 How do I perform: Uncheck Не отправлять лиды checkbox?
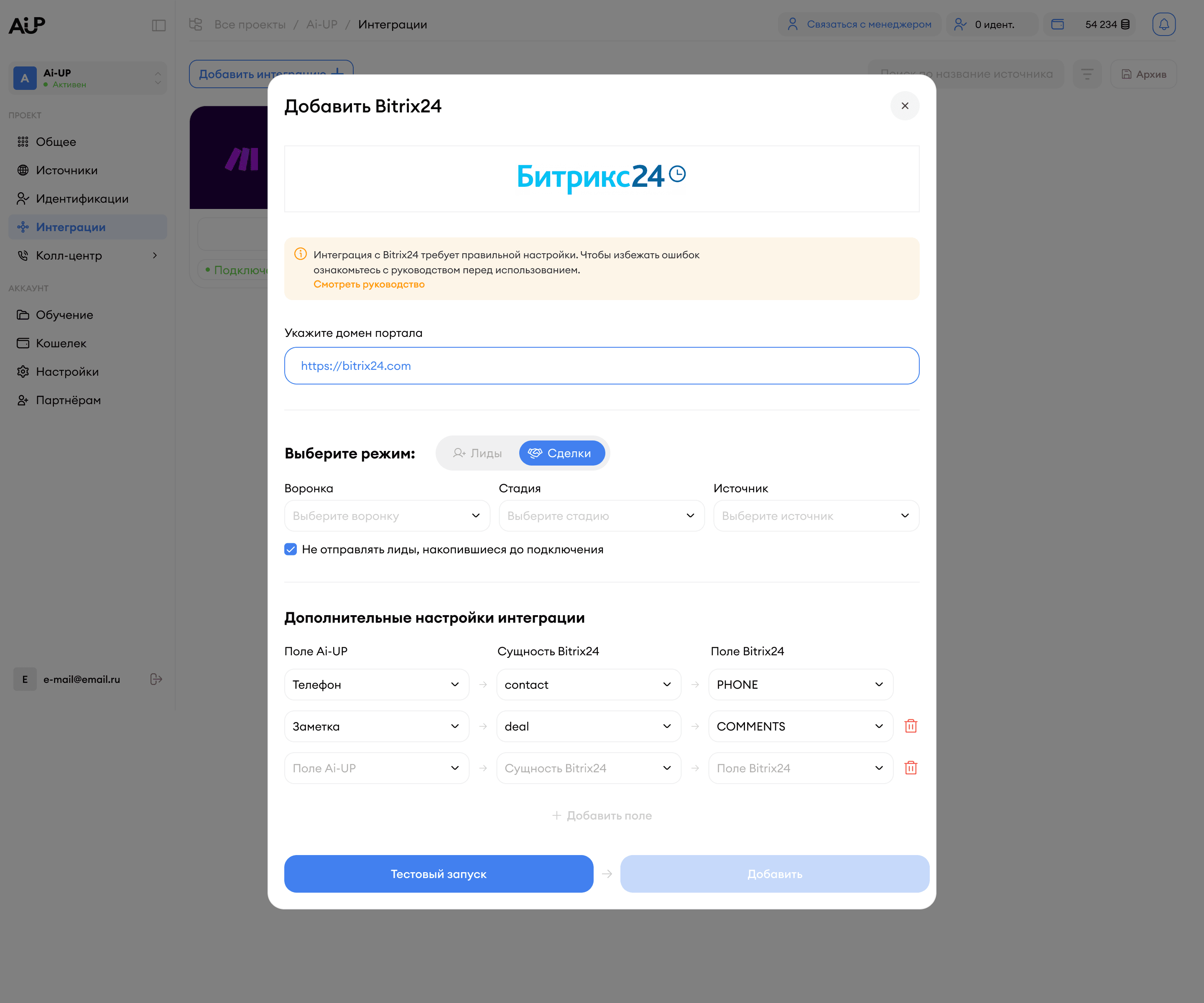[291, 550]
